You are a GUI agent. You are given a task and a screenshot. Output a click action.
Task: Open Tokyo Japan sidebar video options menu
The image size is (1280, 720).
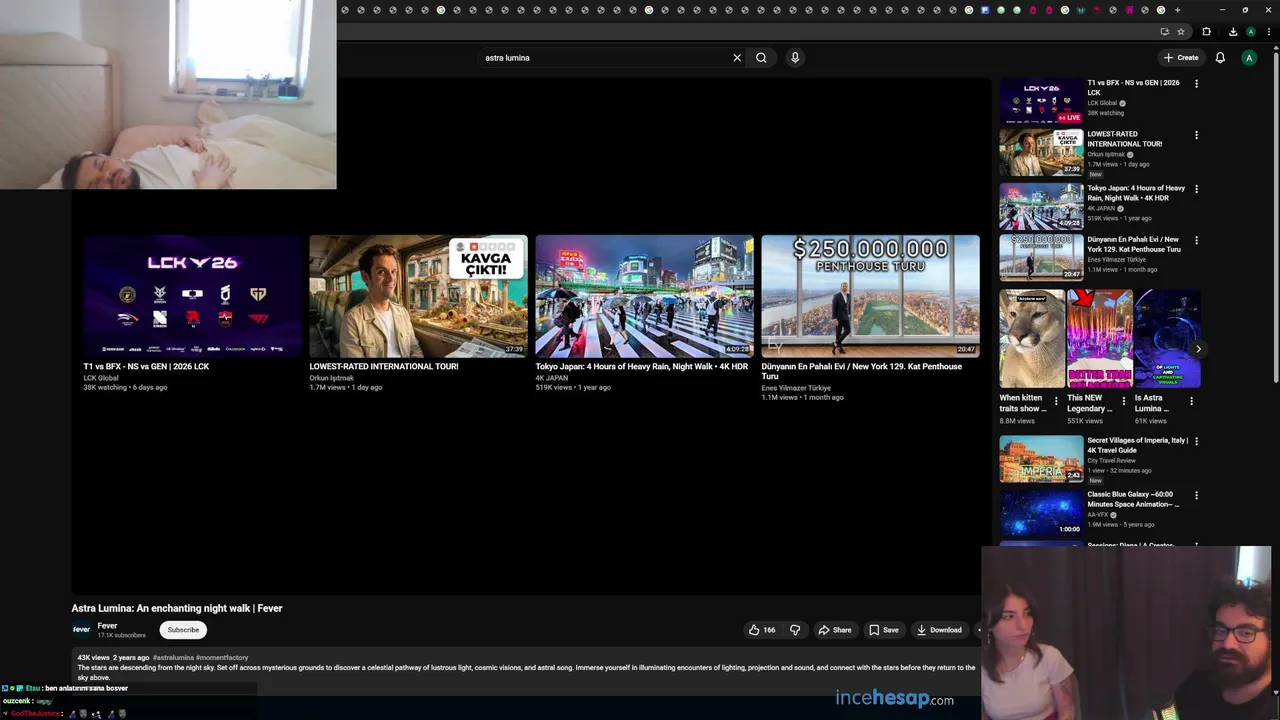[x=1196, y=189]
